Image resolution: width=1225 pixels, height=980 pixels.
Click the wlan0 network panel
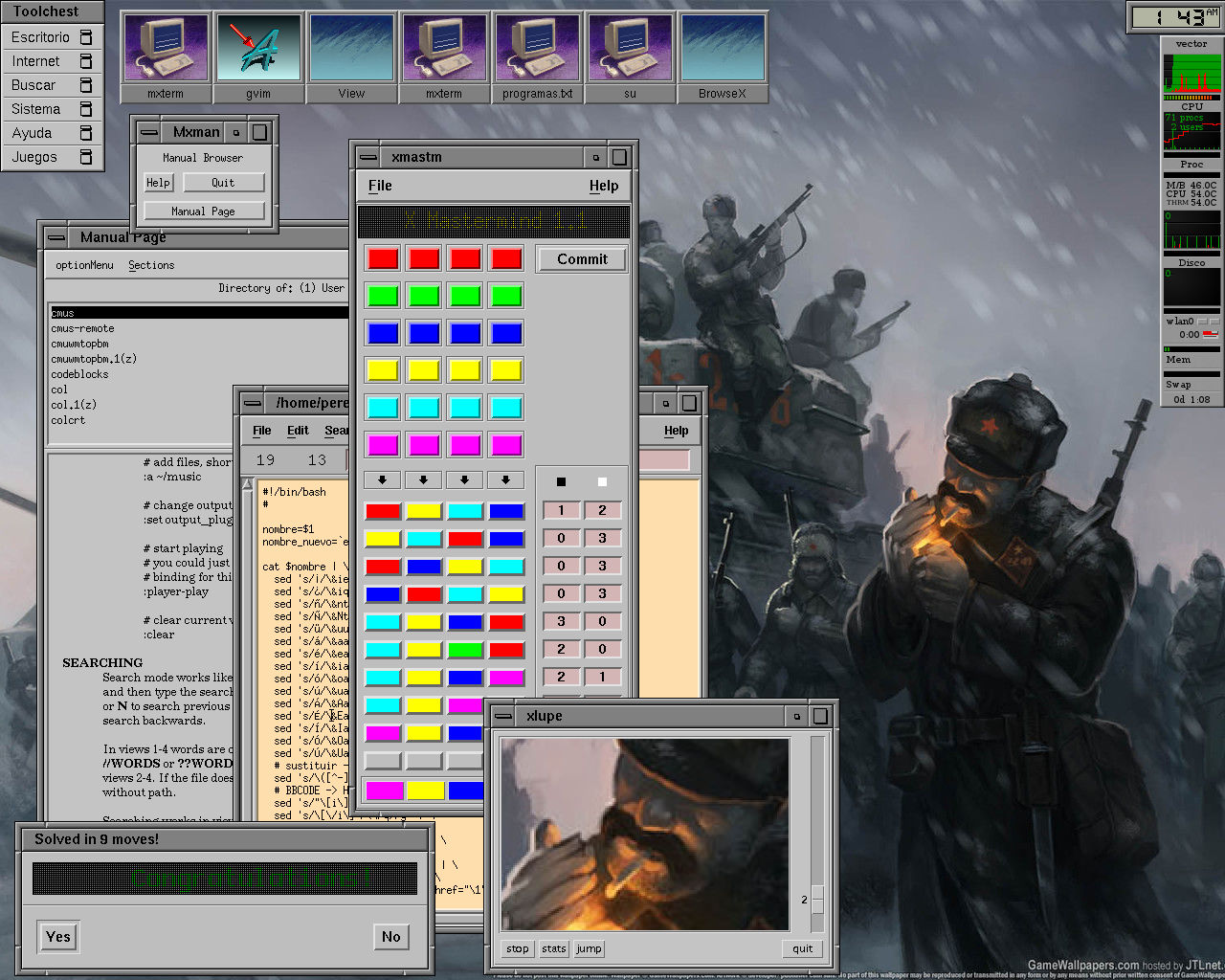coord(1192,327)
